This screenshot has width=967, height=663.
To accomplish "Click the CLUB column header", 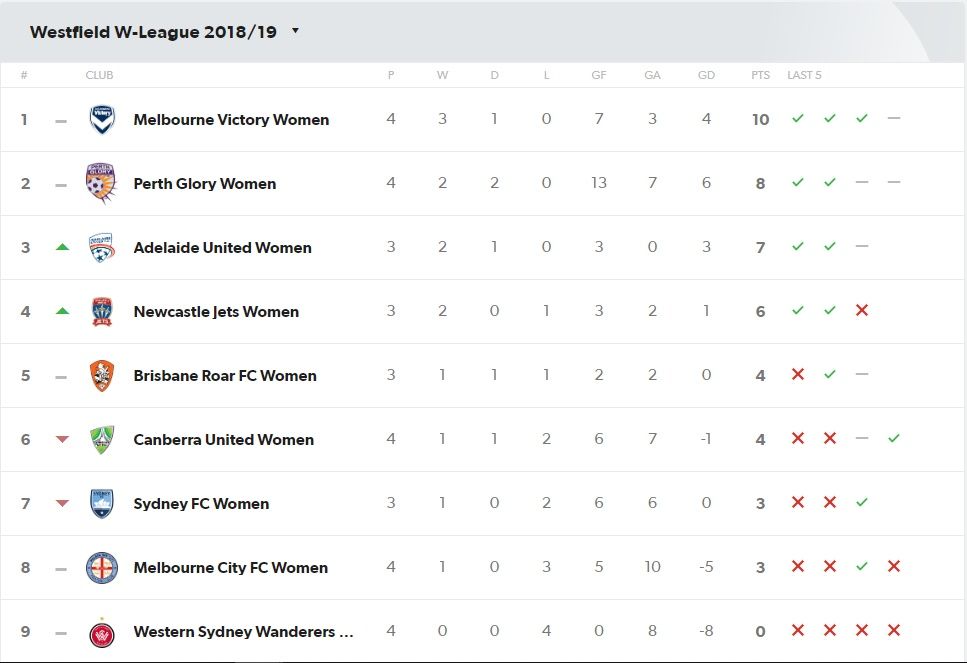I will point(99,75).
